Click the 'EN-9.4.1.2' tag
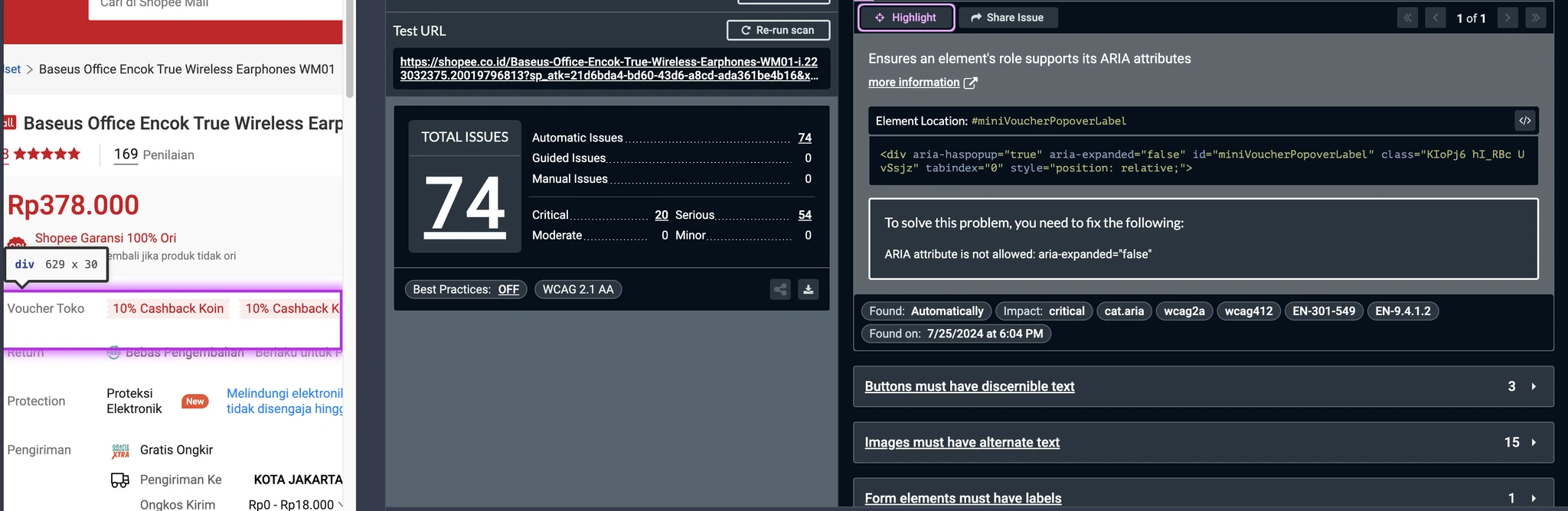 click(1403, 311)
